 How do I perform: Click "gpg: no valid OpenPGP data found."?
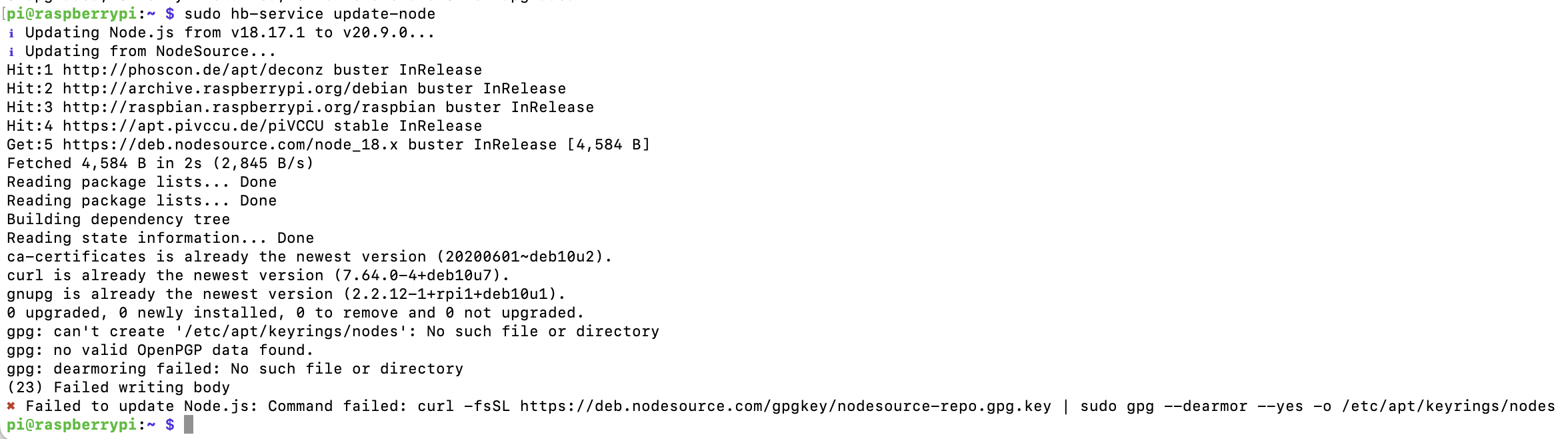pyautogui.click(x=160, y=350)
